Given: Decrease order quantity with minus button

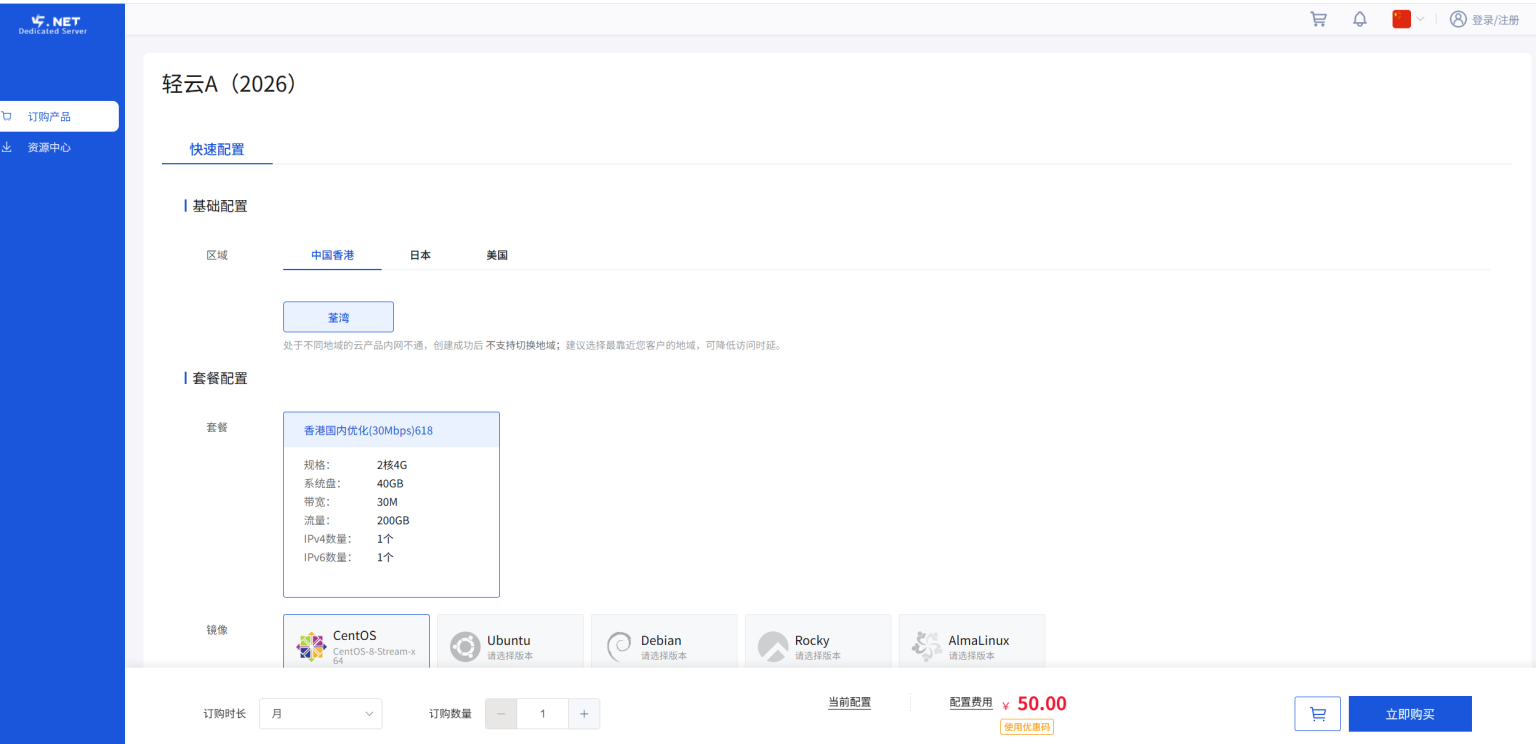Looking at the screenshot, I should click(x=501, y=714).
